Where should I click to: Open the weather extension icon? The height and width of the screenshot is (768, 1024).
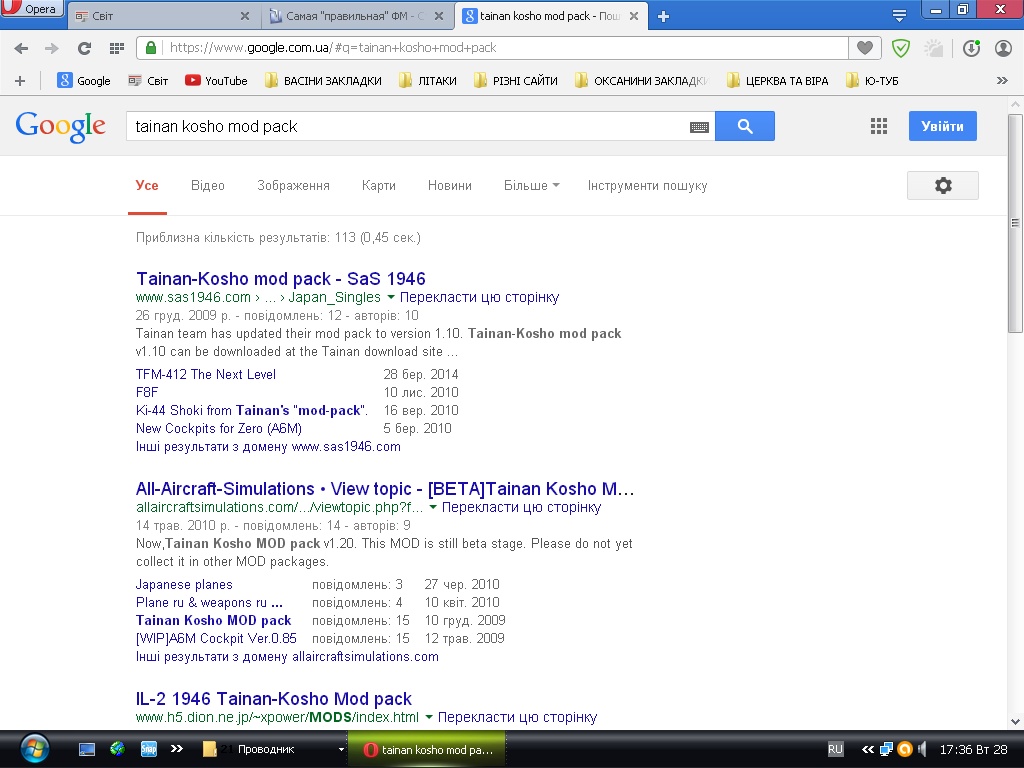click(x=933, y=48)
